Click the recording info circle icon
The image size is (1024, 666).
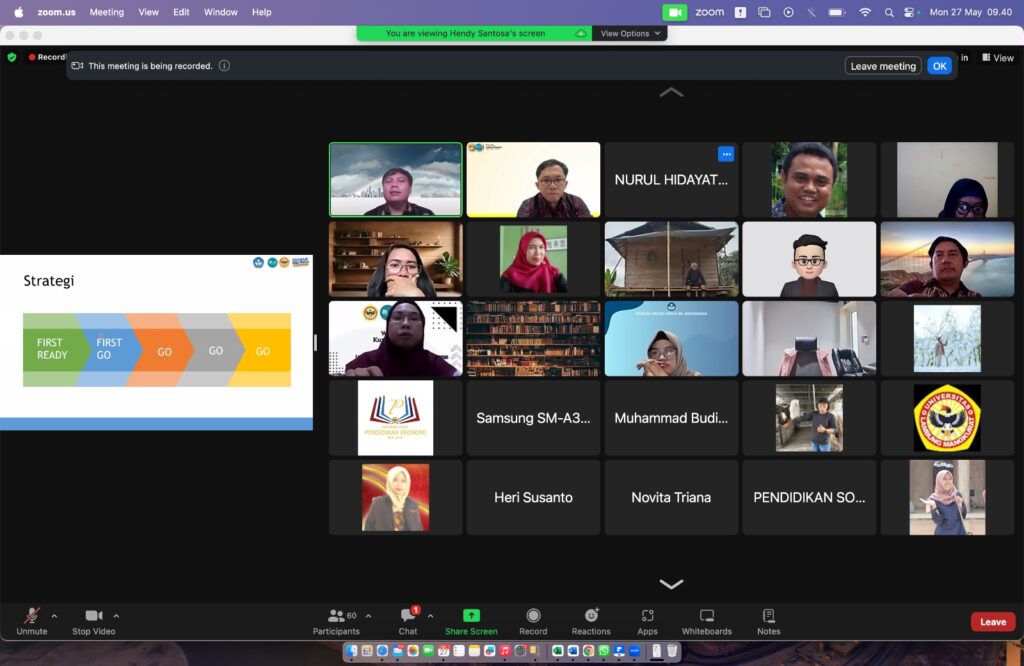point(224,66)
